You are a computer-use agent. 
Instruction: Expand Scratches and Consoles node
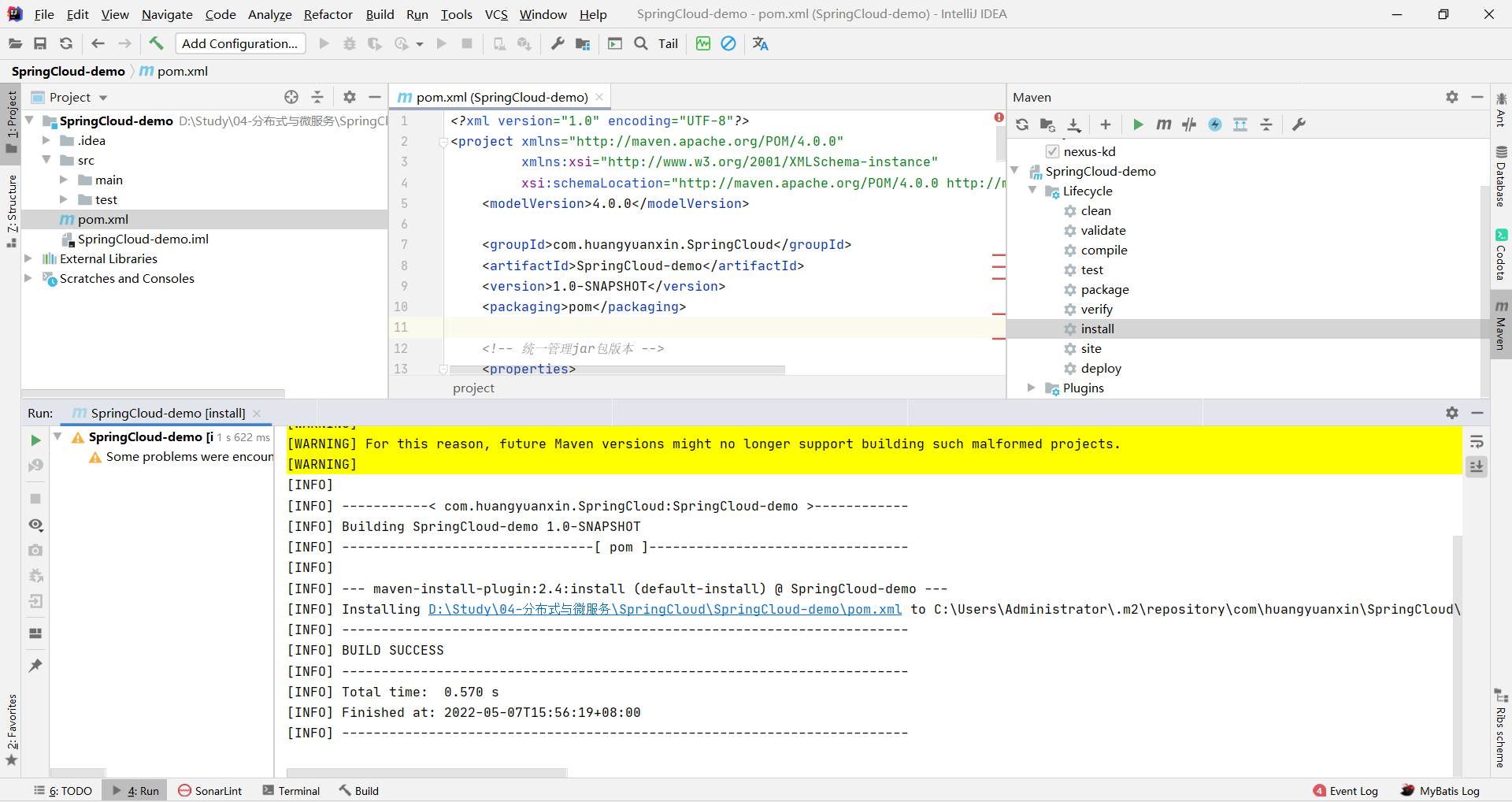coord(28,278)
